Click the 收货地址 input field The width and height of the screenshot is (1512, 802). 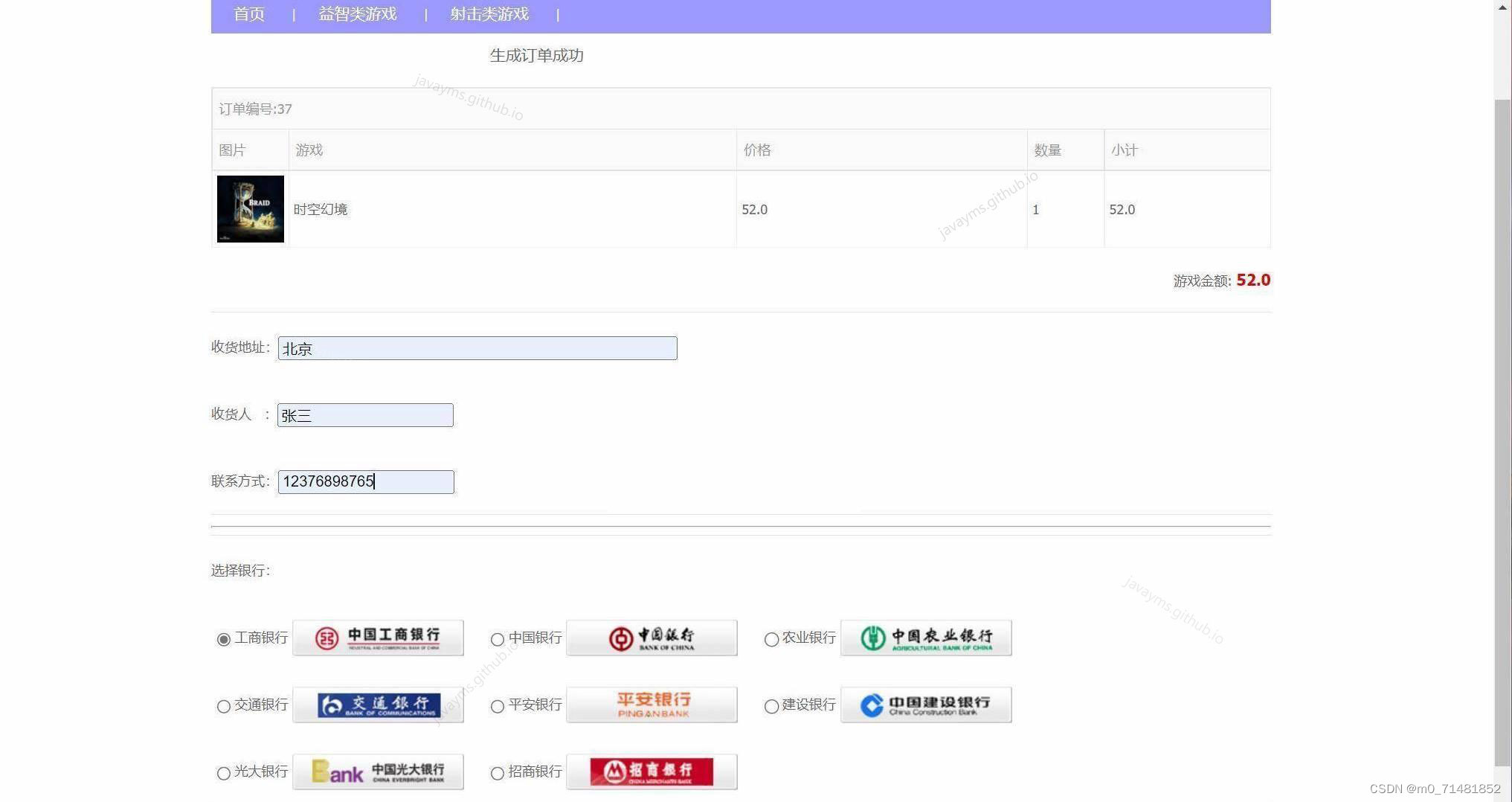click(x=477, y=348)
